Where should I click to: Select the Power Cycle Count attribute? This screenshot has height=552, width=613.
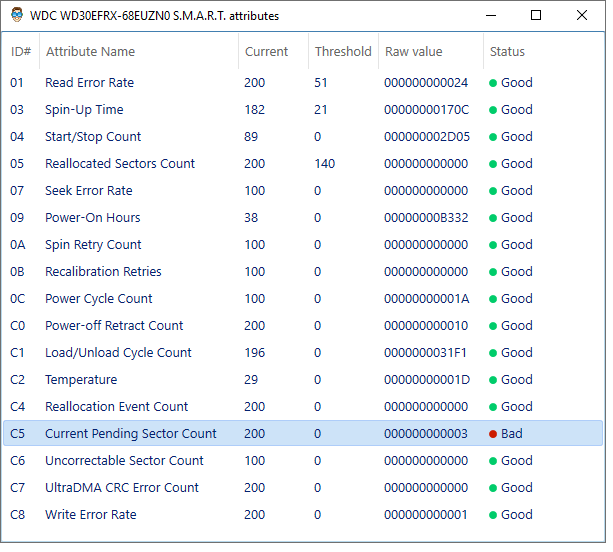303,298
